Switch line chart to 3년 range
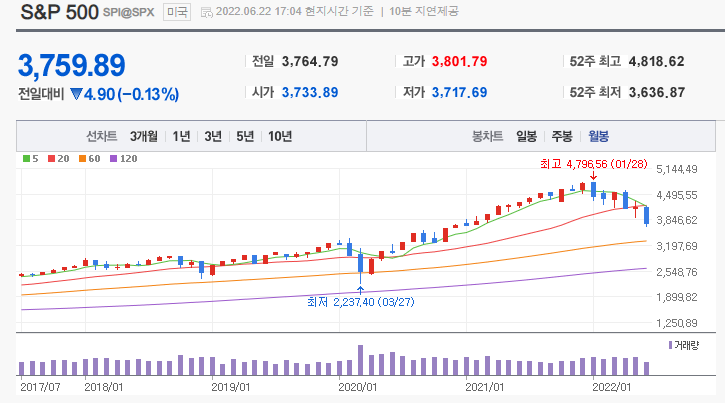Screen dimensions: 725x403 point(213,136)
